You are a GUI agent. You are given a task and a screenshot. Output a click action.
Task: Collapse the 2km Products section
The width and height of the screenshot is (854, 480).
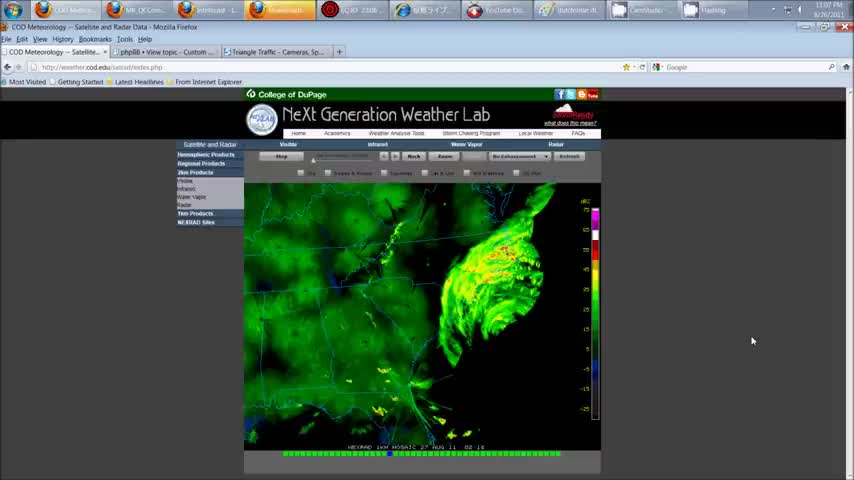click(x=210, y=172)
